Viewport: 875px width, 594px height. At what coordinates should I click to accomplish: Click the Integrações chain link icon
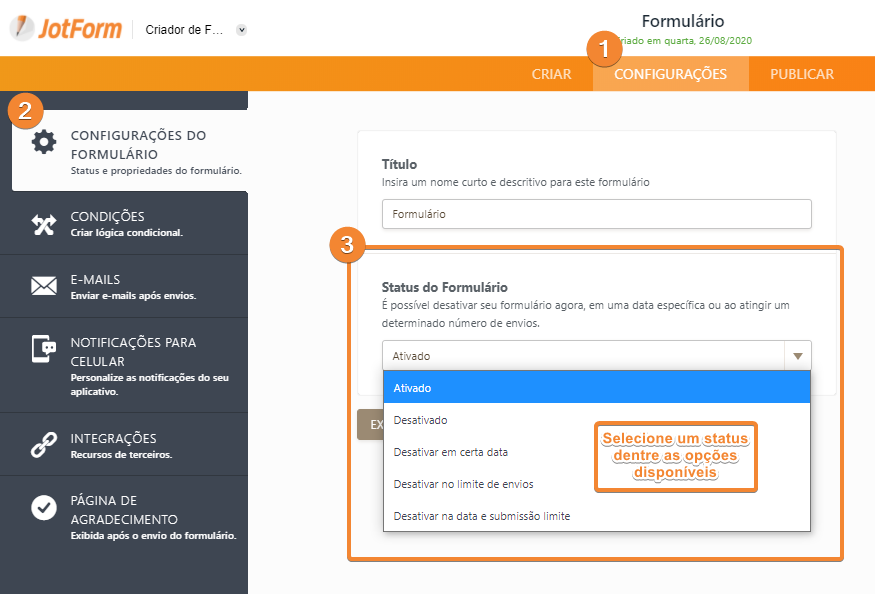[x=44, y=446]
